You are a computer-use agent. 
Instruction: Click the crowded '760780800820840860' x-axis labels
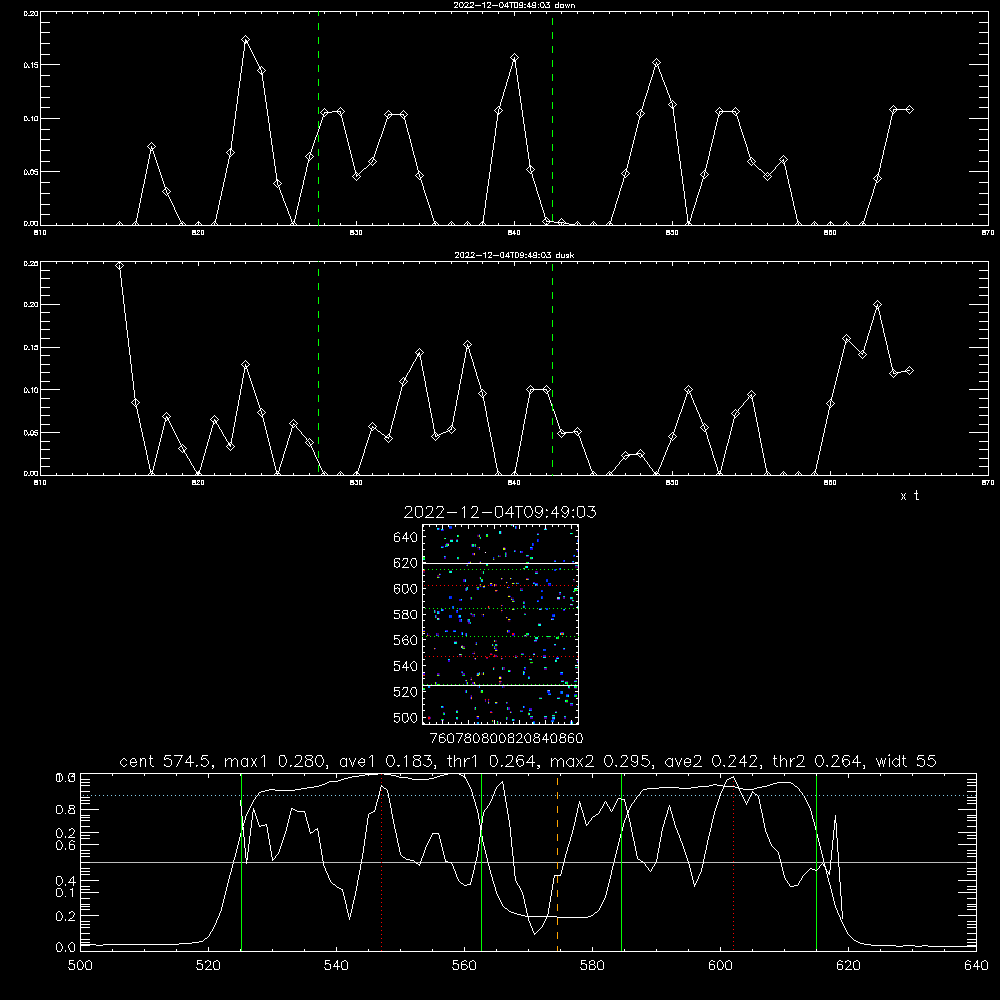click(x=506, y=738)
